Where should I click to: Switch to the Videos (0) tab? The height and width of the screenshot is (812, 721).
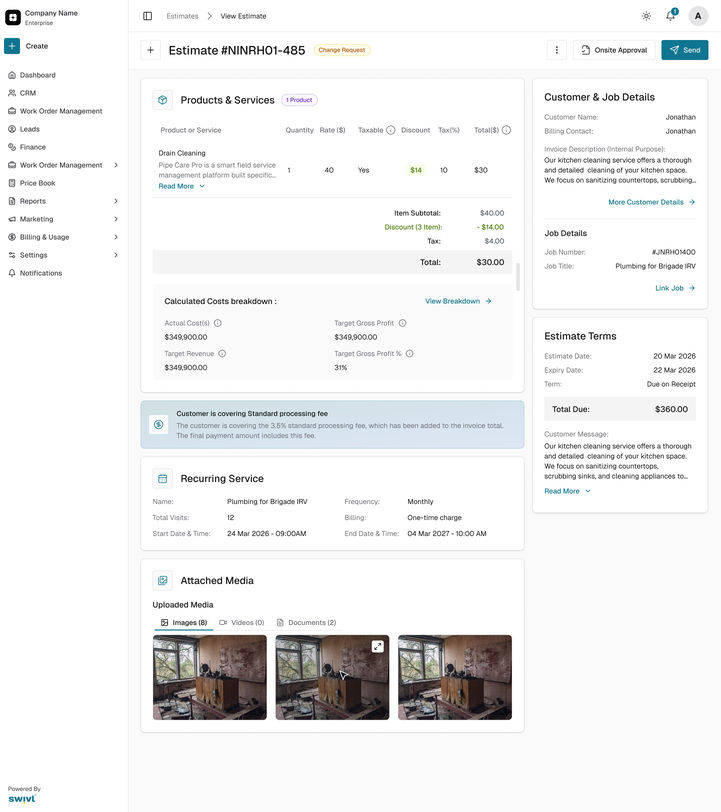click(242, 622)
